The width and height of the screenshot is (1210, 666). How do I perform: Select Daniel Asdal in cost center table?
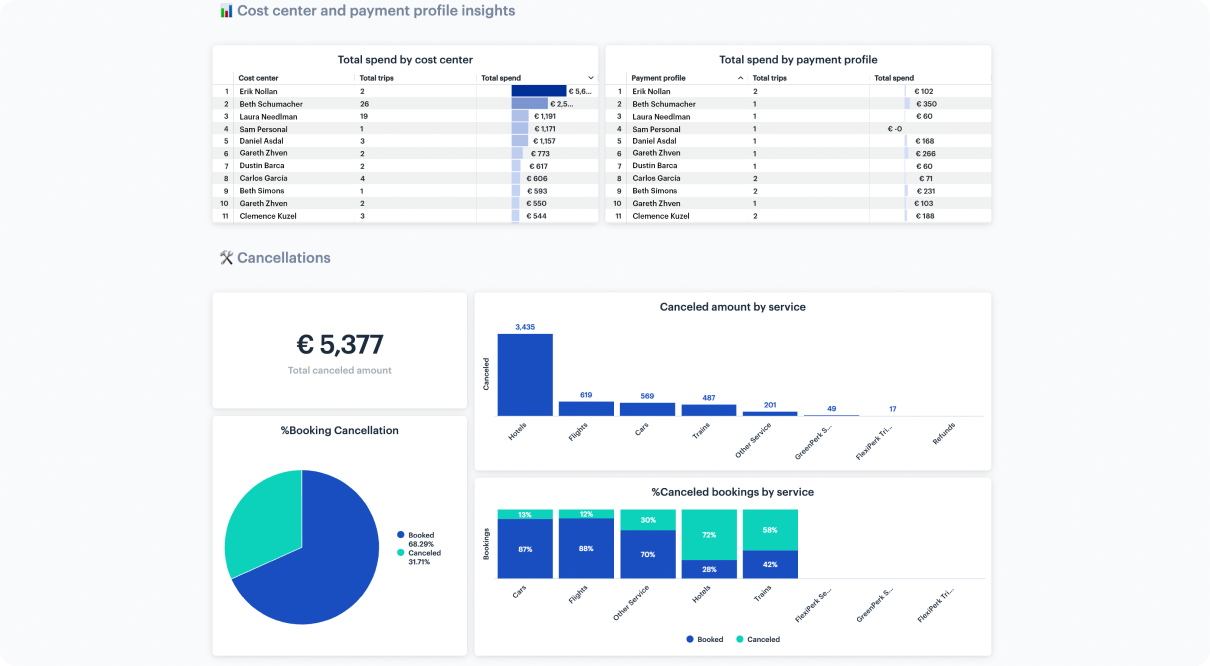click(x=262, y=141)
